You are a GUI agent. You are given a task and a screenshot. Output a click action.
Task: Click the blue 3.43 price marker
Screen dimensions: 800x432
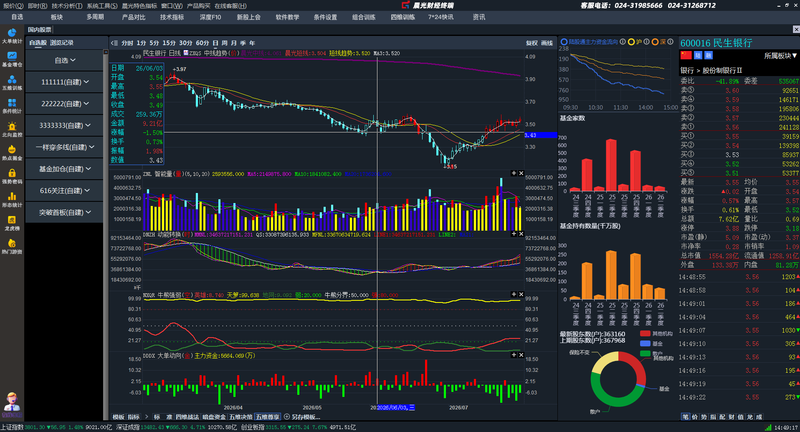point(540,135)
